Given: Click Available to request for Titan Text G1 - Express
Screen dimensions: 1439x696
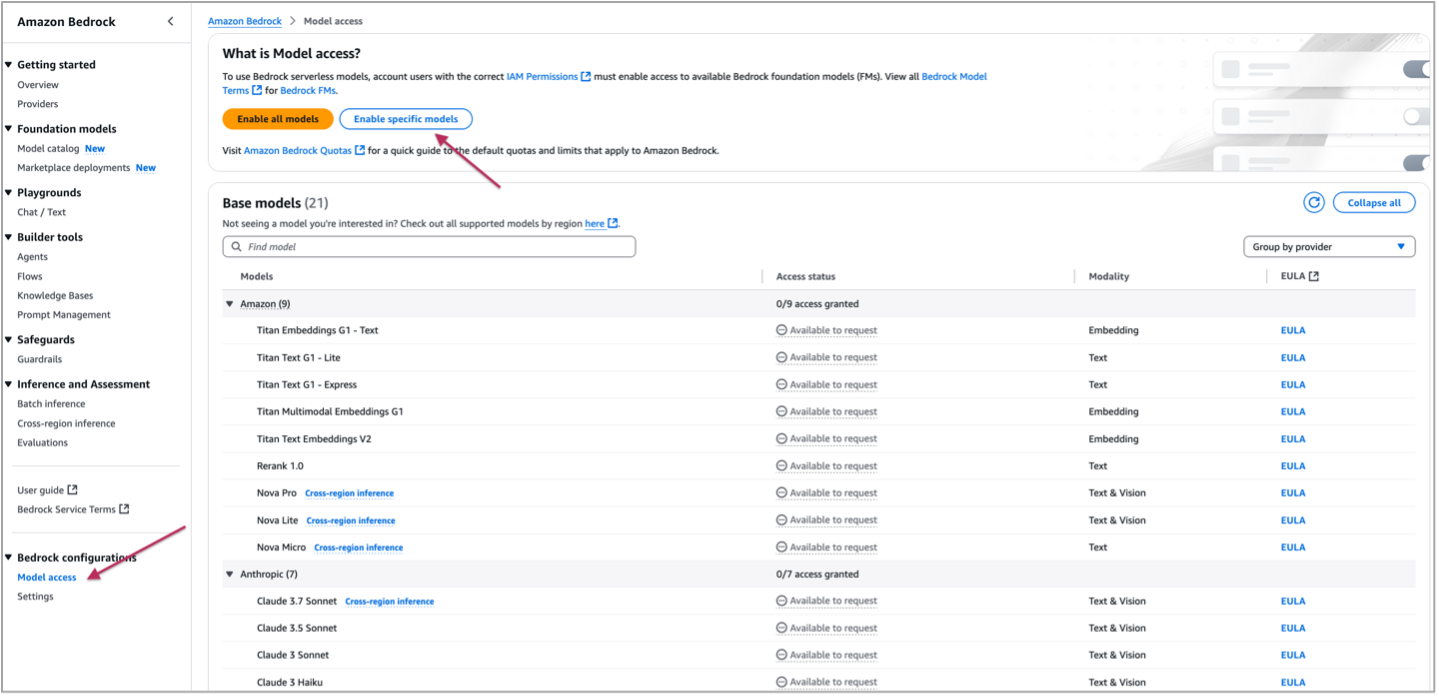Looking at the screenshot, I should click(833, 385).
